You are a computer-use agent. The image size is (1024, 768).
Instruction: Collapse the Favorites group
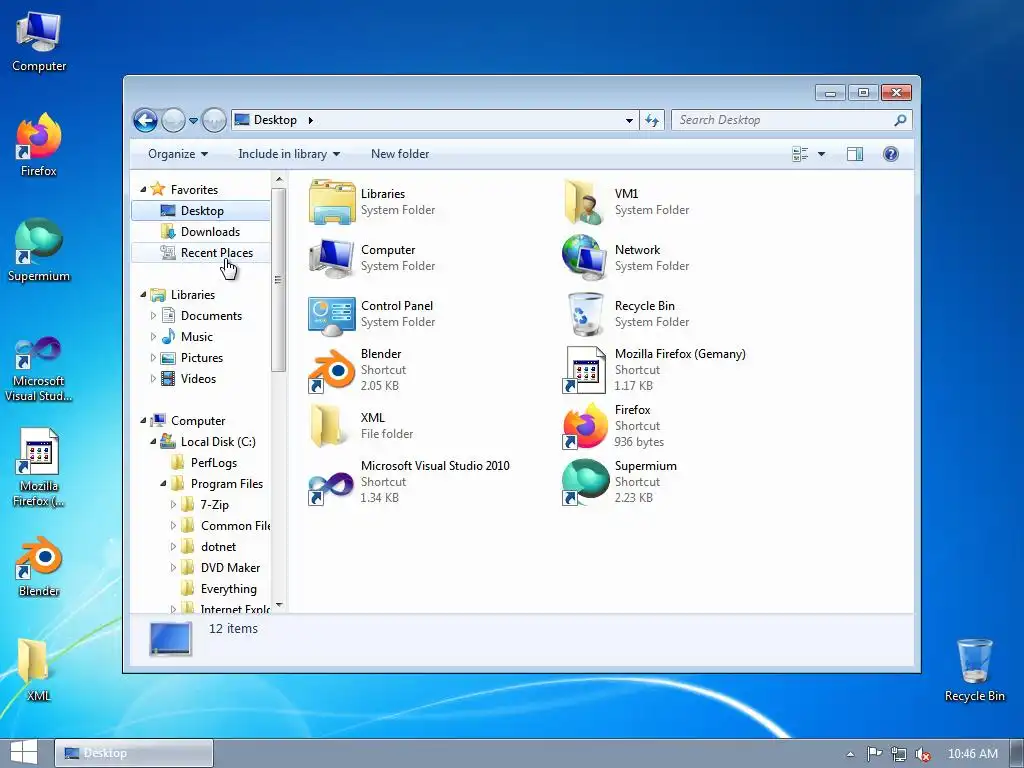143,189
